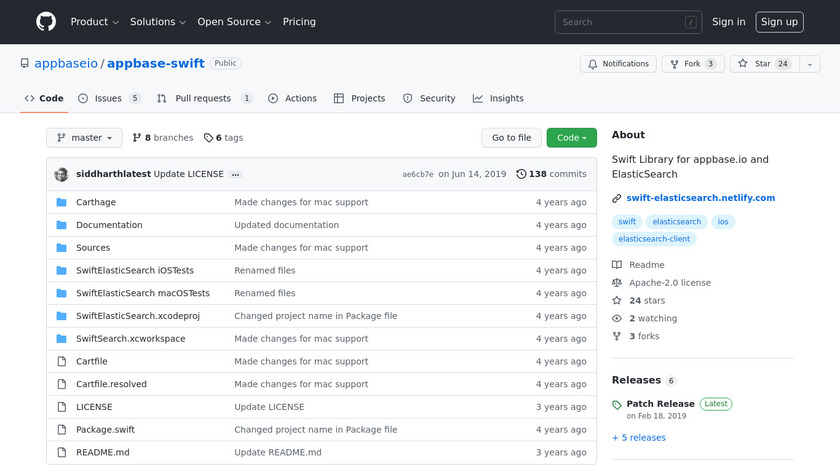The width and height of the screenshot is (840, 472).
Task: Click the commit history clock icon
Action: pyautogui.click(x=521, y=174)
